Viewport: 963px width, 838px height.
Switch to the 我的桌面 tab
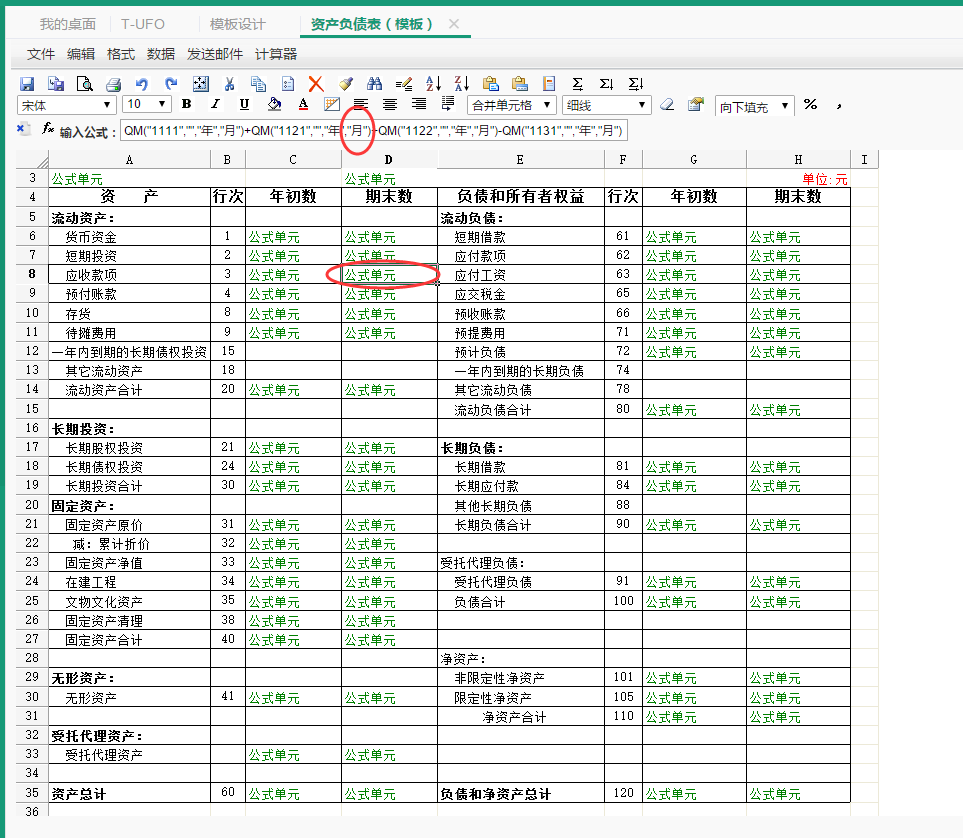pyautogui.click(x=68, y=24)
